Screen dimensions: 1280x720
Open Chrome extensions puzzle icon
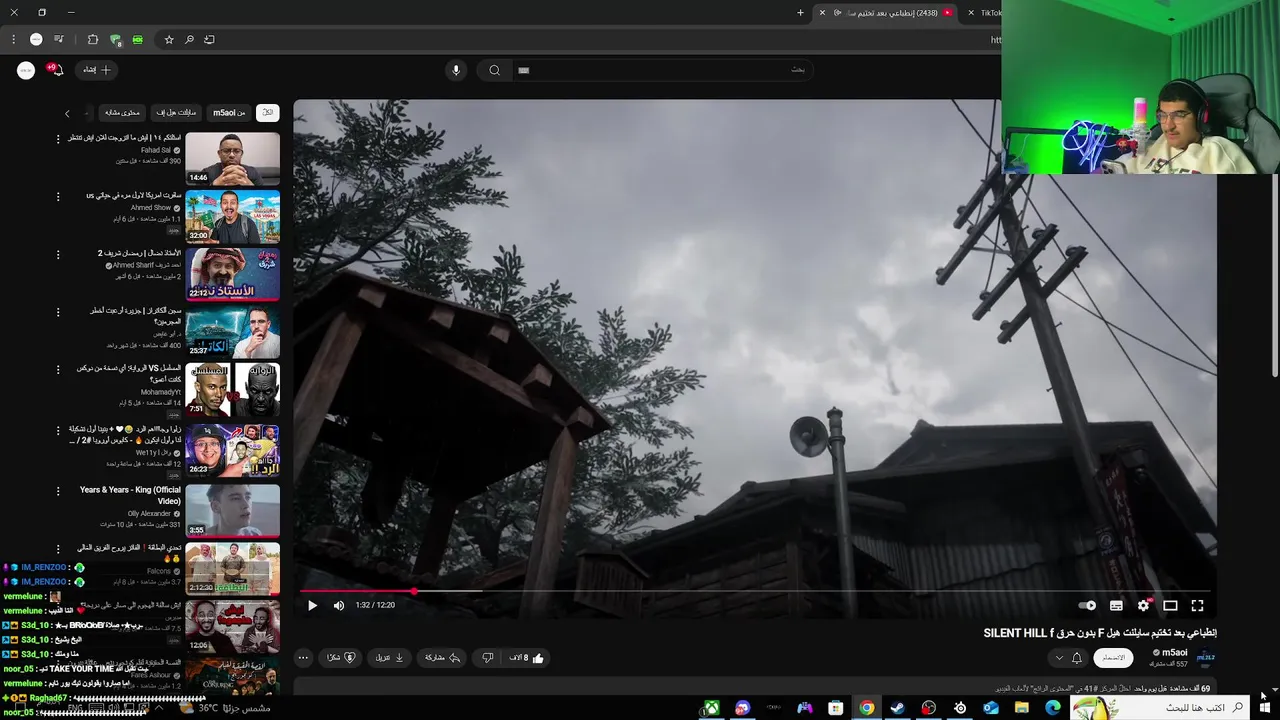pos(93,39)
